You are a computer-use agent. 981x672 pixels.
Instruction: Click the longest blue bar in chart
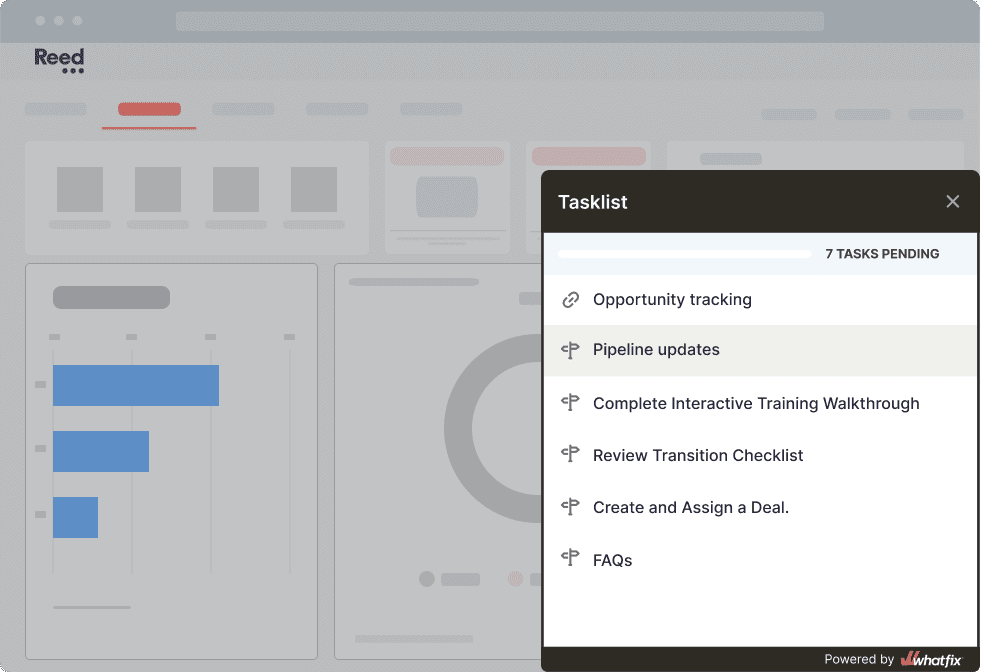pyautogui.click(x=136, y=385)
